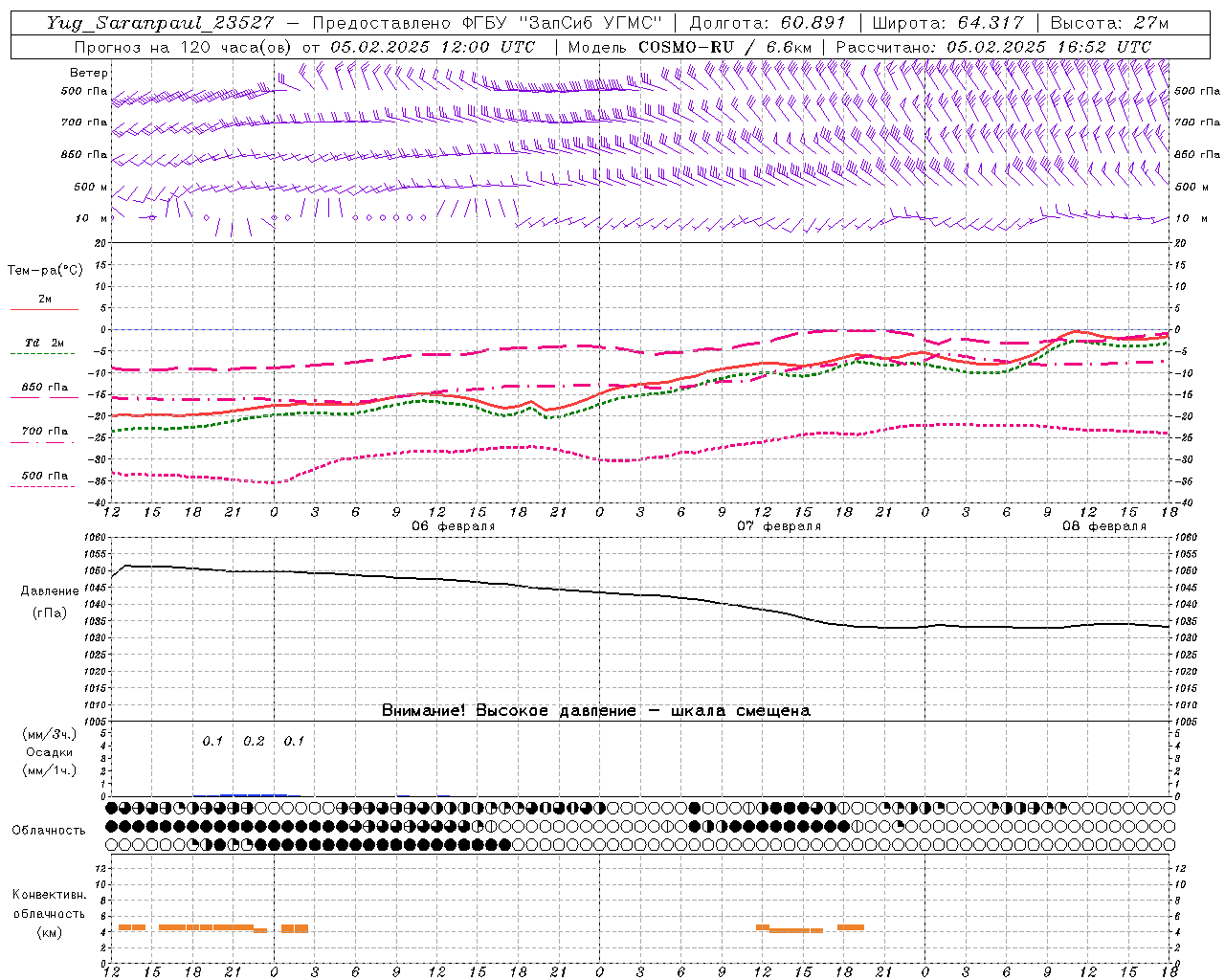
Task: Select the text Долгота: 60.891
Action: (x=768, y=23)
